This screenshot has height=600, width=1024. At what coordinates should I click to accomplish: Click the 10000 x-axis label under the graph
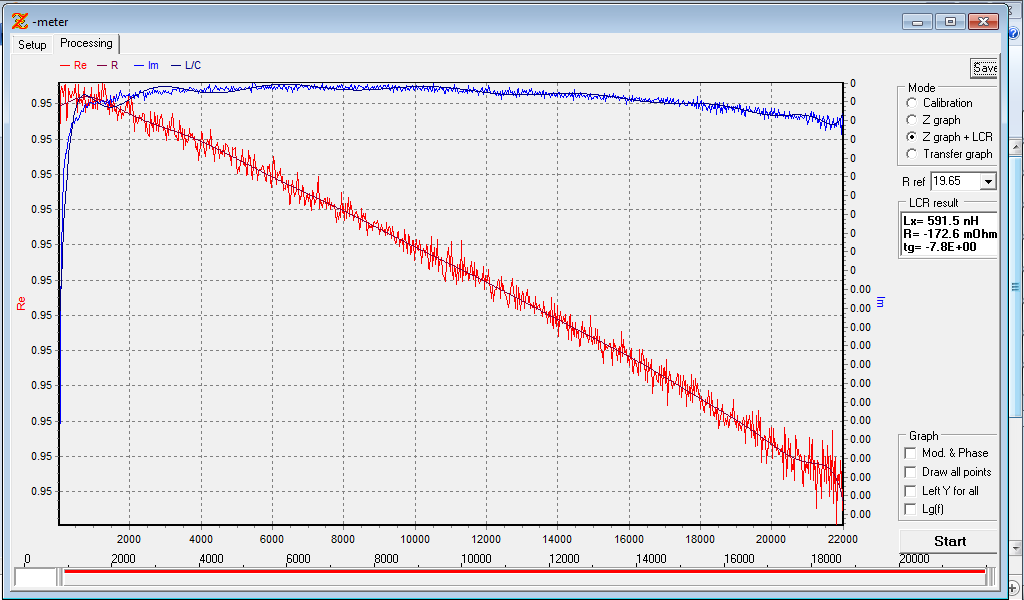pos(415,539)
